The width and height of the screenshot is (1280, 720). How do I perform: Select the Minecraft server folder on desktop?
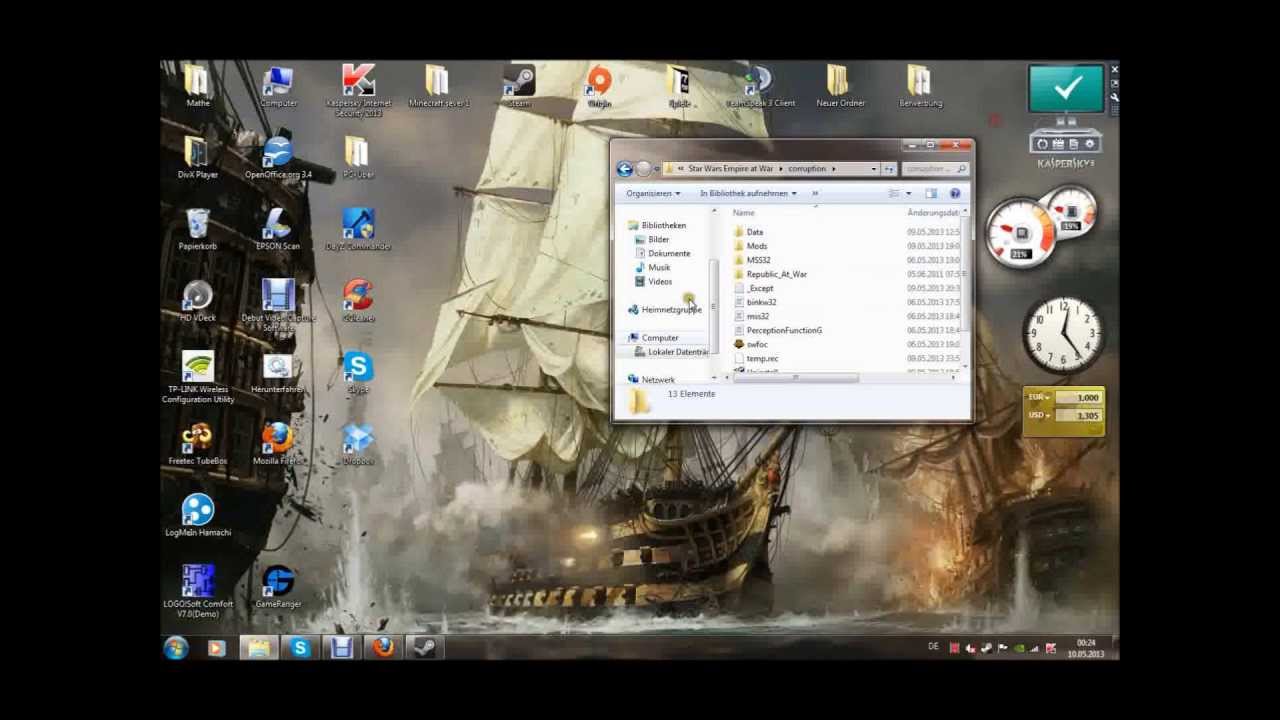tap(438, 87)
